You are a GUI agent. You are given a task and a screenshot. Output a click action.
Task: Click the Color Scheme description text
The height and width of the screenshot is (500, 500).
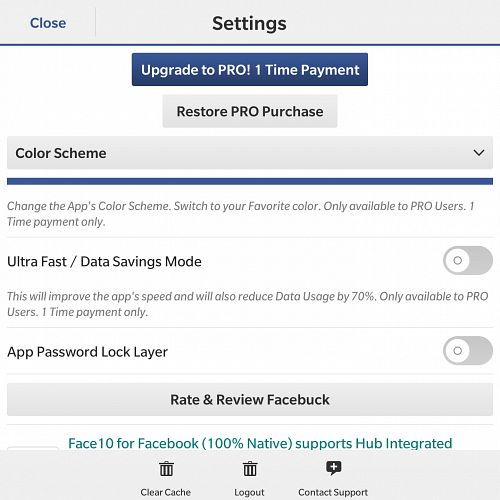241,214
